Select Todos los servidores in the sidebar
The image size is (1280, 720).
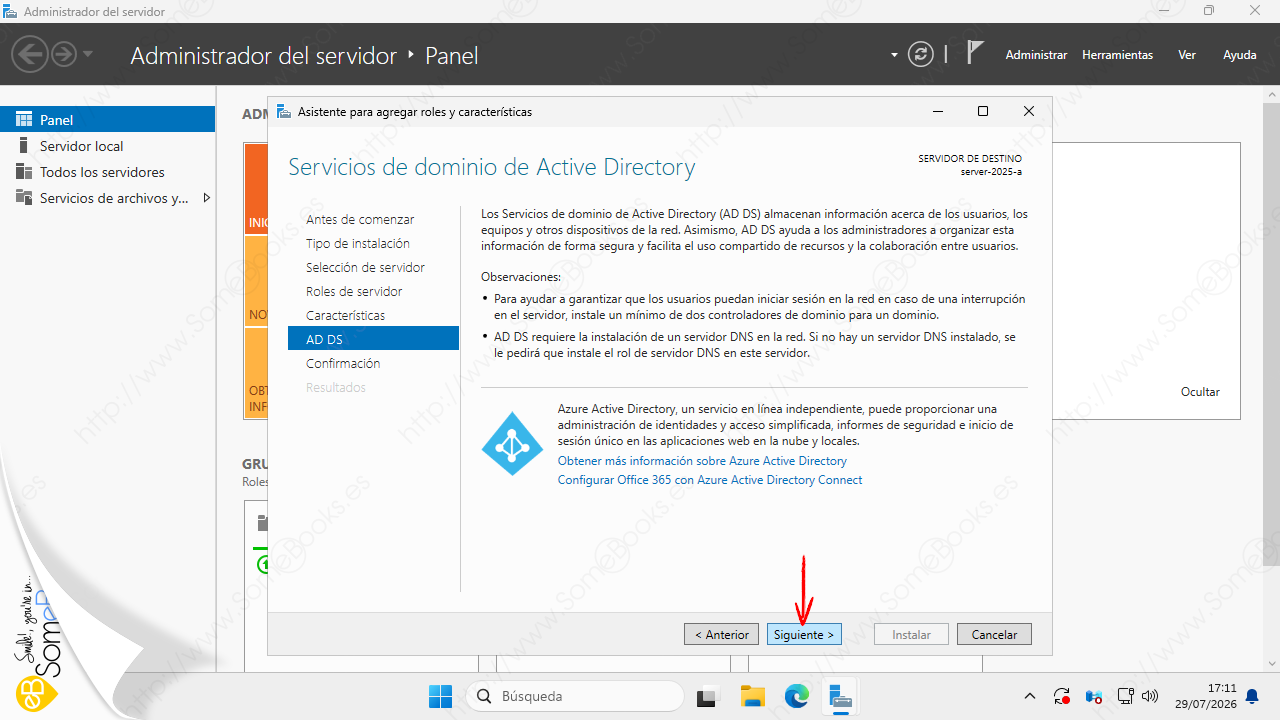coord(108,172)
